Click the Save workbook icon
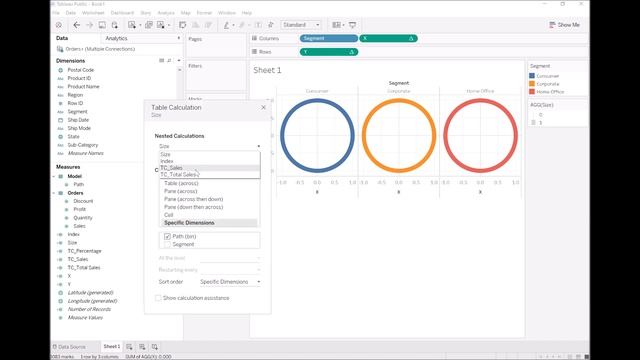This screenshot has width=640, height=360. tap(102, 25)
